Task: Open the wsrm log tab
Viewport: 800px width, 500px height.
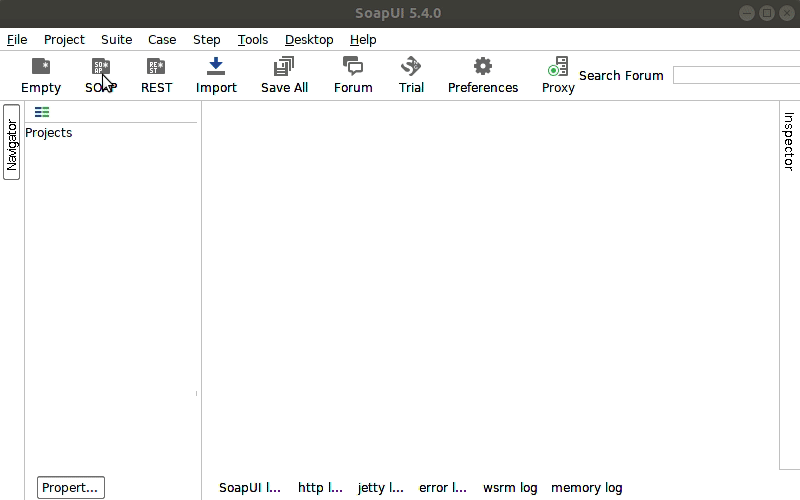Action: 510,488
